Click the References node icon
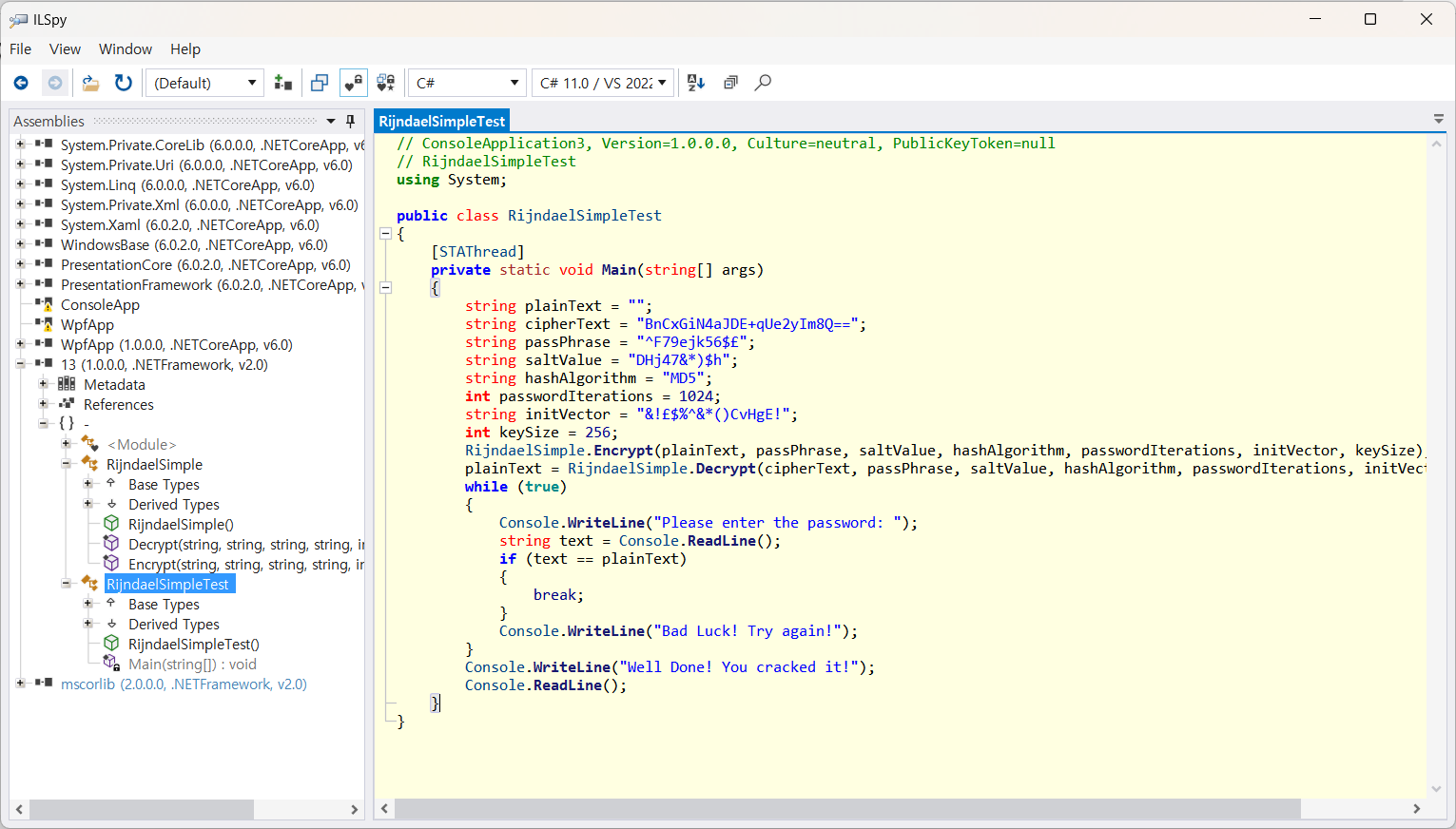The width and height of the screenshot is (1456, 829). click(67, 404)
